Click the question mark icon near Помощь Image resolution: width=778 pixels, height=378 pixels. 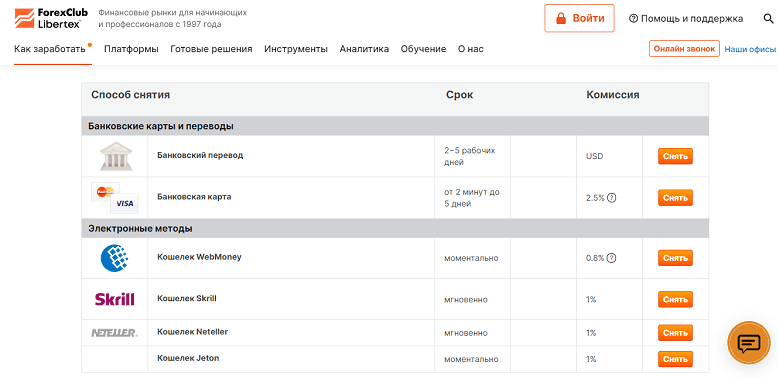click(x=633, y=19)
